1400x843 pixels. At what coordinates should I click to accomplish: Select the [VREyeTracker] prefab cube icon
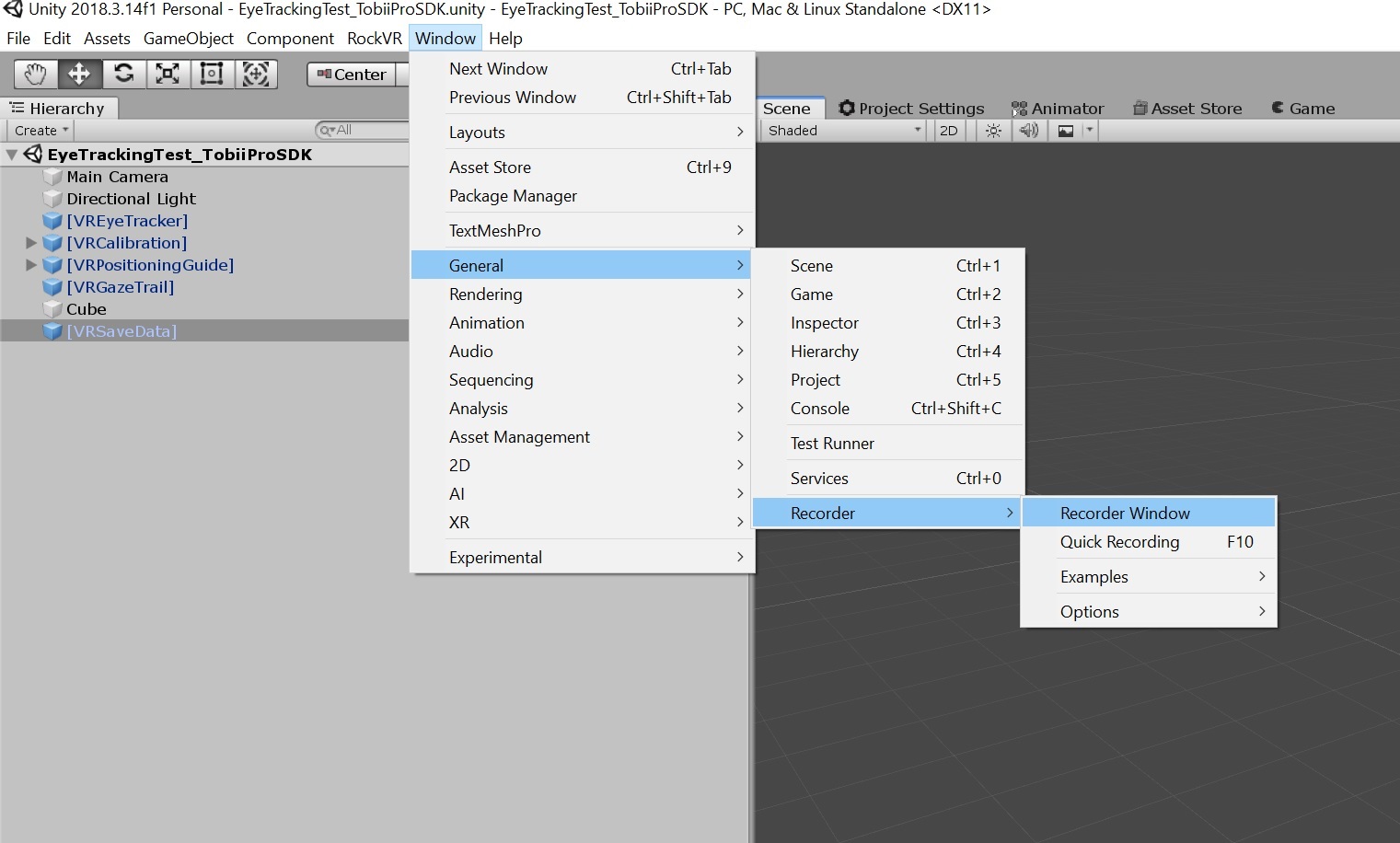coord(52,221)
